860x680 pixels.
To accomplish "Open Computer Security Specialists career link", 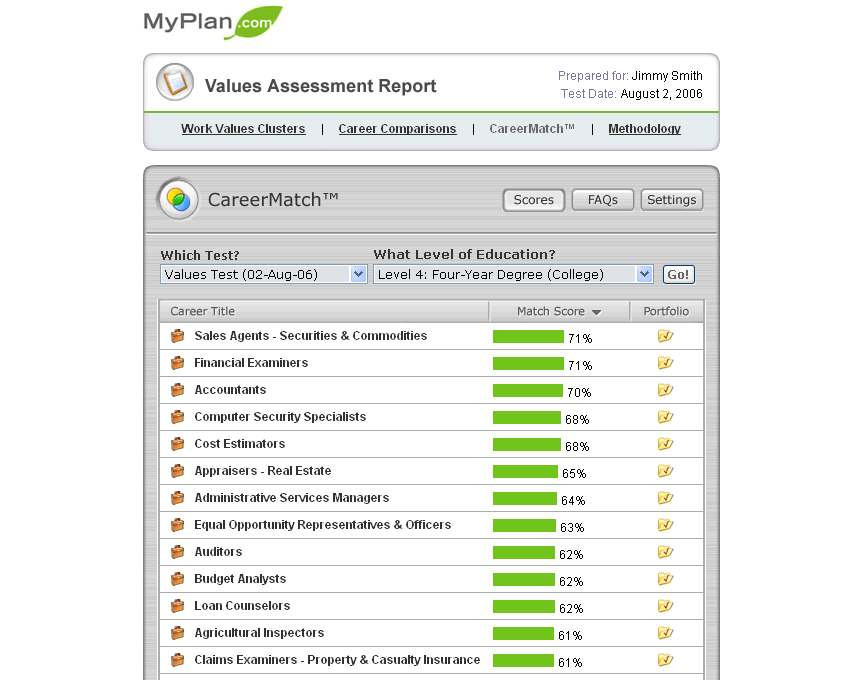I will click(280, 417).
